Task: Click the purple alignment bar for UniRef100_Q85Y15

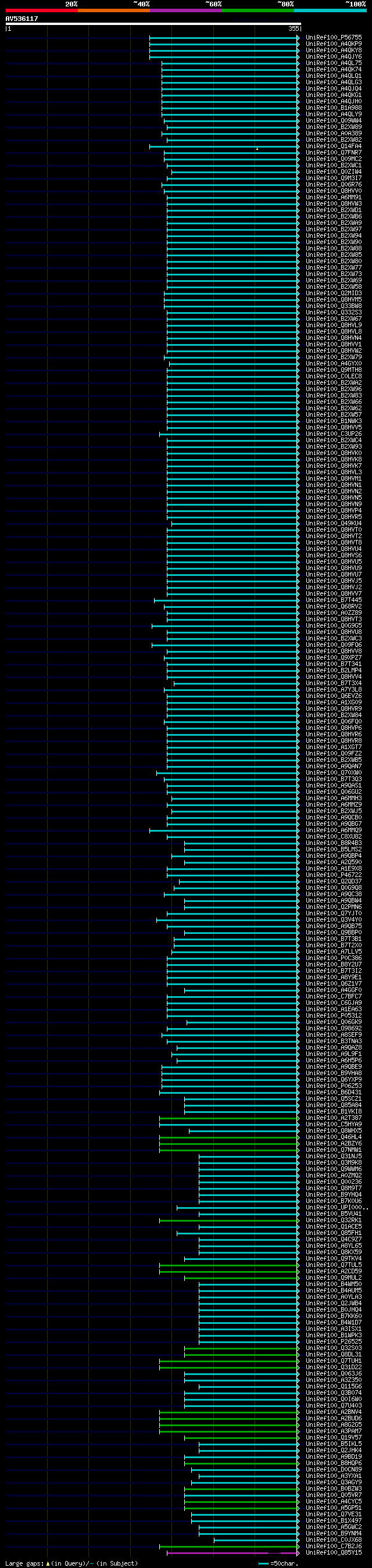Action: 234,1553
